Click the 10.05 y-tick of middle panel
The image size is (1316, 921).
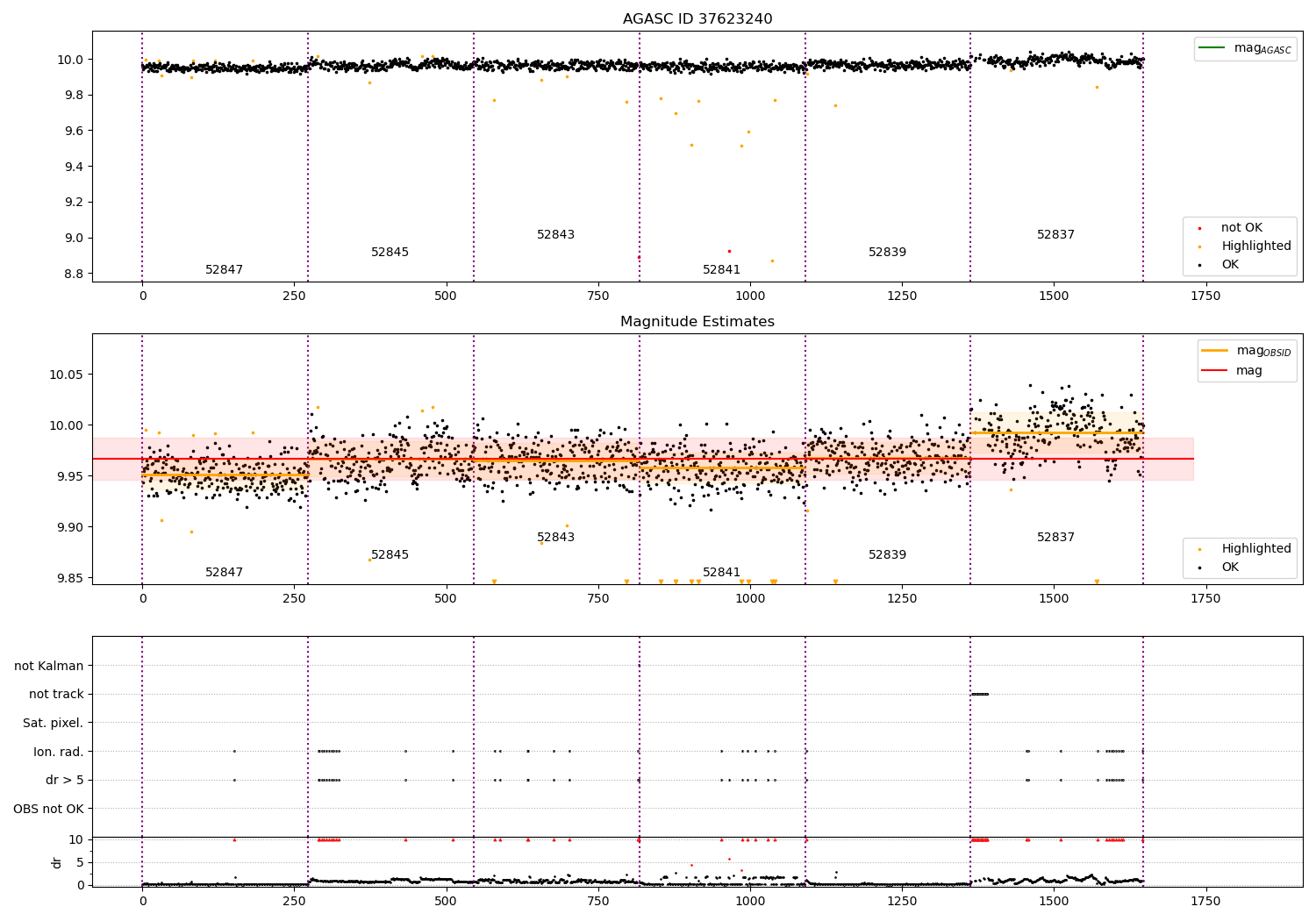pyautogui.click(x=68, y=375)
